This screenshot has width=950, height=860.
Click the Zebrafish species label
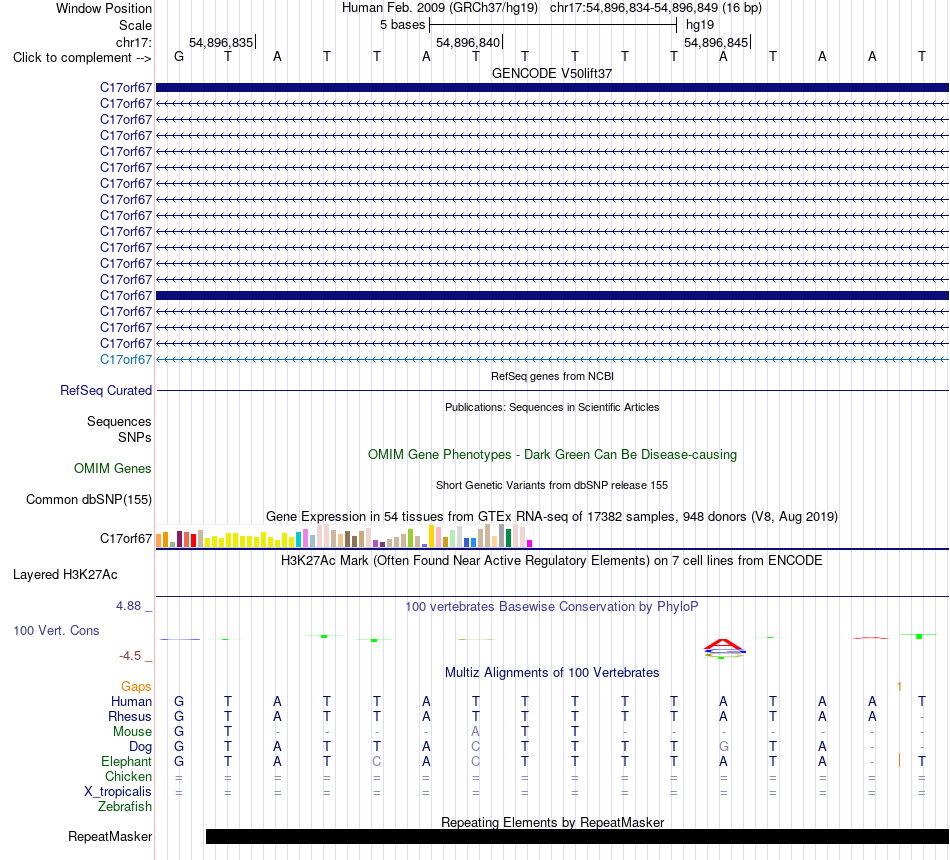125,807
